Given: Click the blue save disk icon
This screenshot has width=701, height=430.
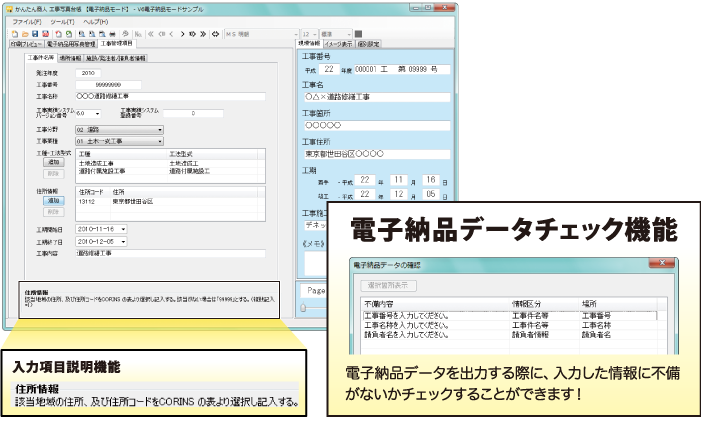Looking at the screenshot, I should tap(33, 33).
